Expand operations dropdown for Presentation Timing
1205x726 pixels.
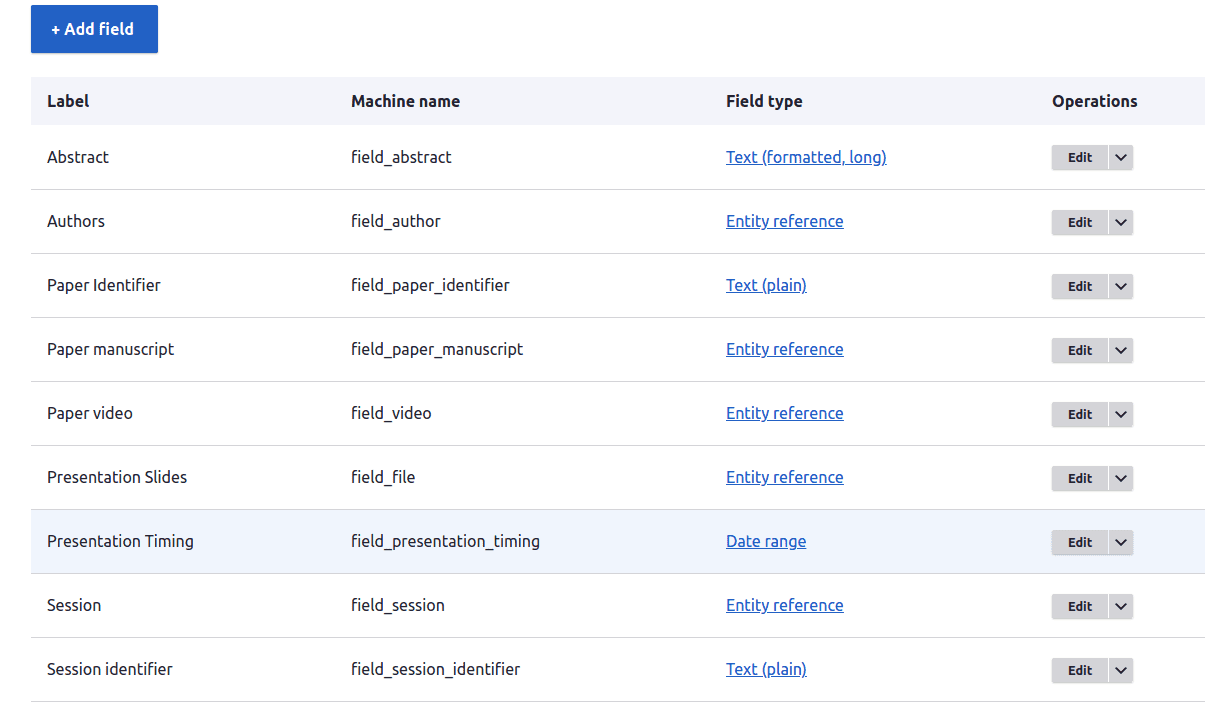(x=1121, y=542)
